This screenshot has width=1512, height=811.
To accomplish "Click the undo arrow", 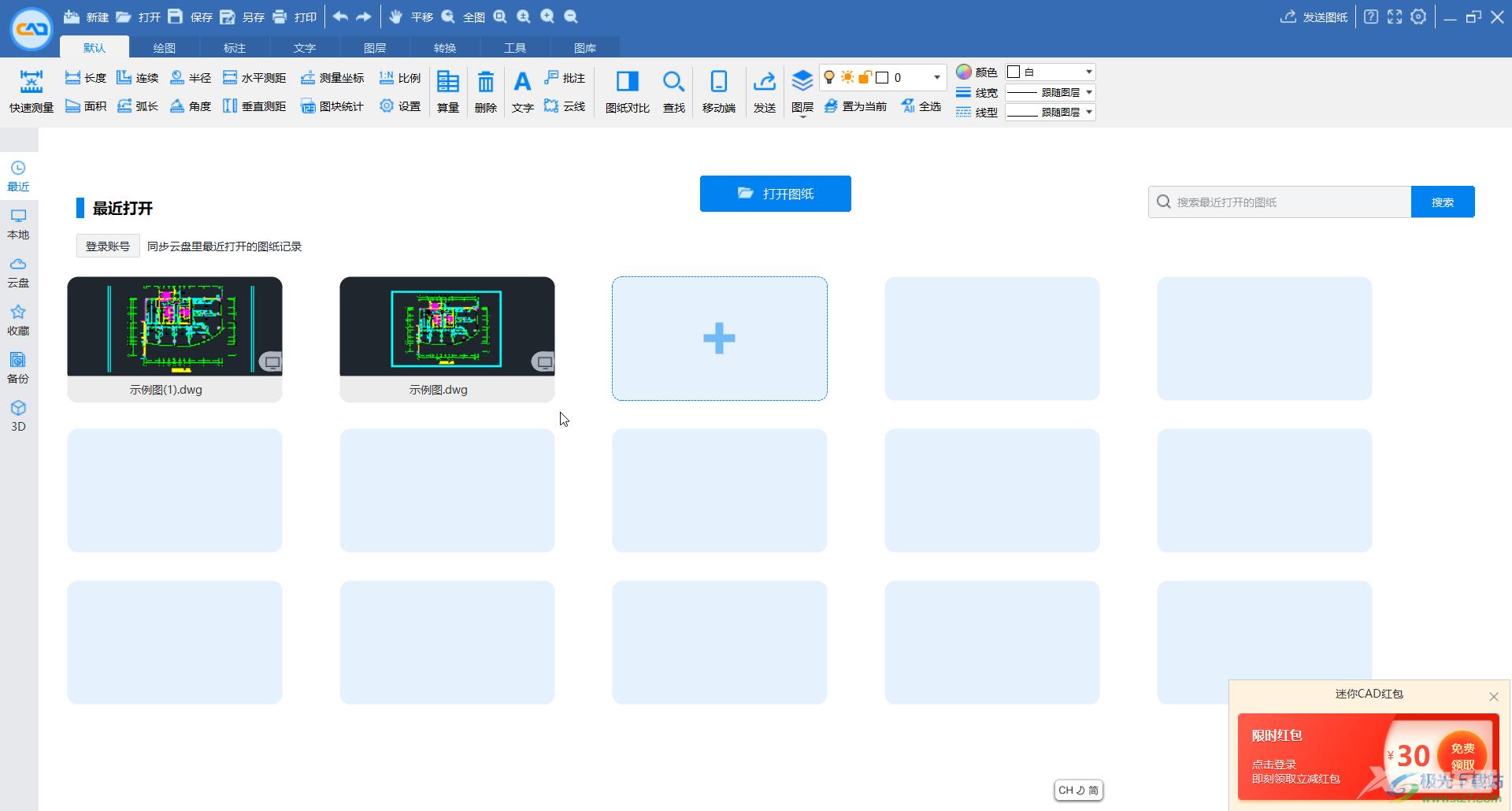I will [340, 17].
